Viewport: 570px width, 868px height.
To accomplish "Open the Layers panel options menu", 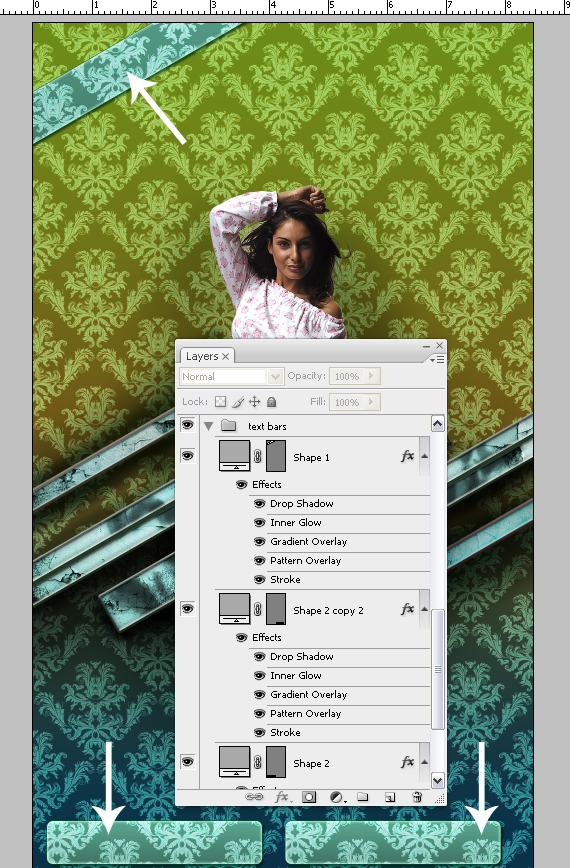I will pyautogui.click(x=437, y=360).
